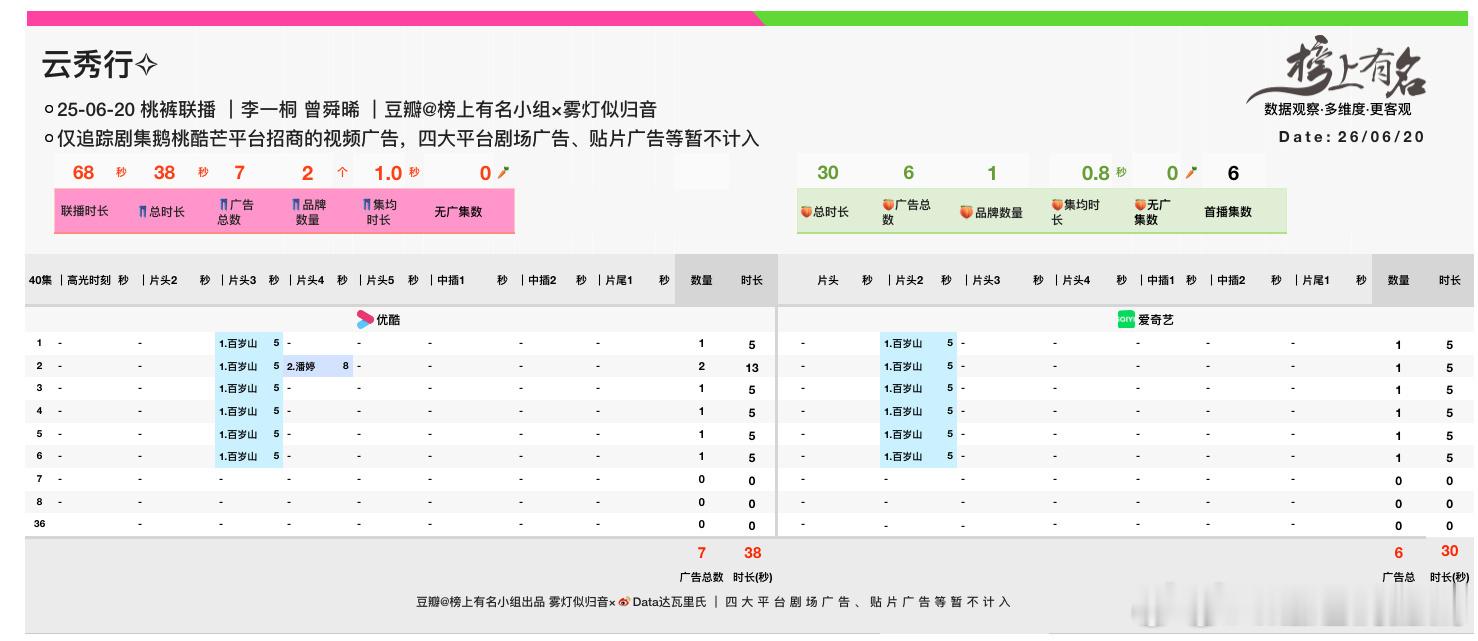Screen dimensions: 1478x641
Task: Click the 2.潘婷 cell in episode 2
Action: 318,366
